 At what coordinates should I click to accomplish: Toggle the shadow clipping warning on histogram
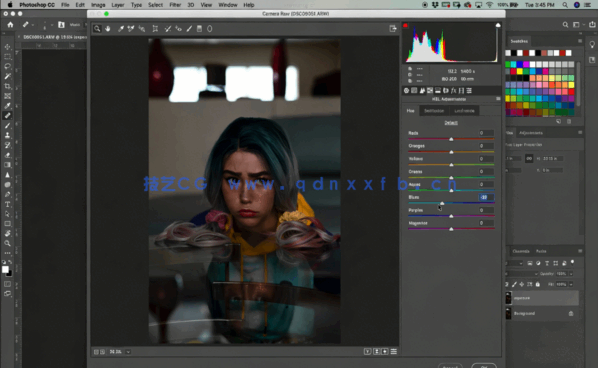[x=405, y=25]
